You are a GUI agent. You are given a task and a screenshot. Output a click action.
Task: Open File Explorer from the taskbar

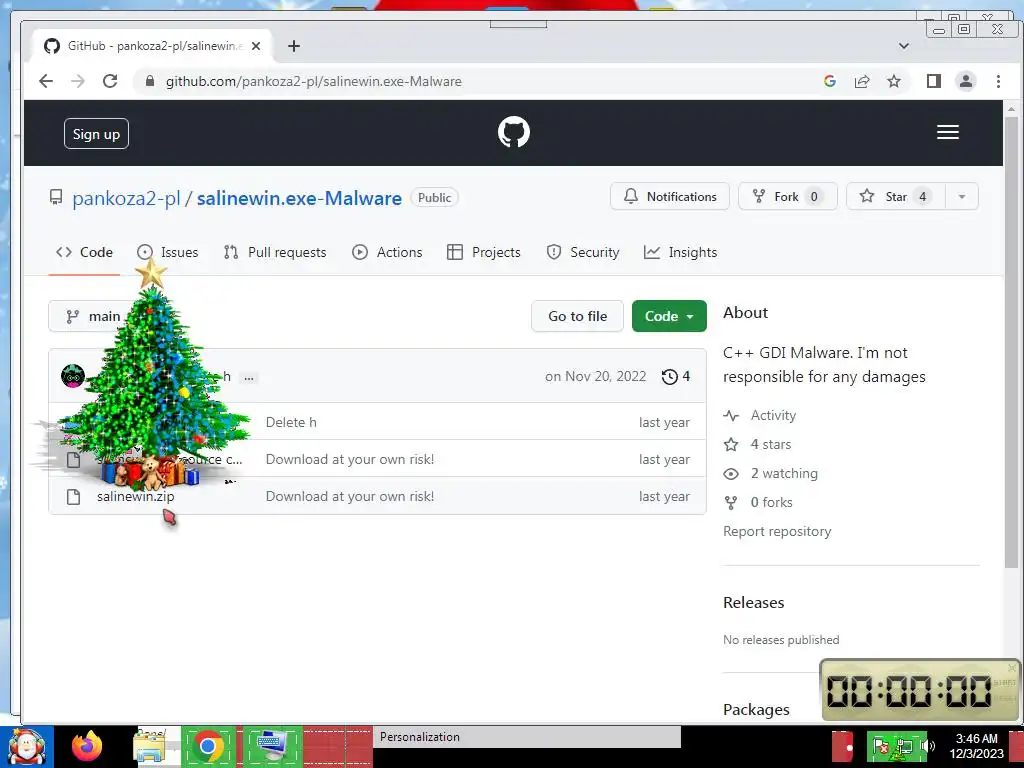point(150,746)
